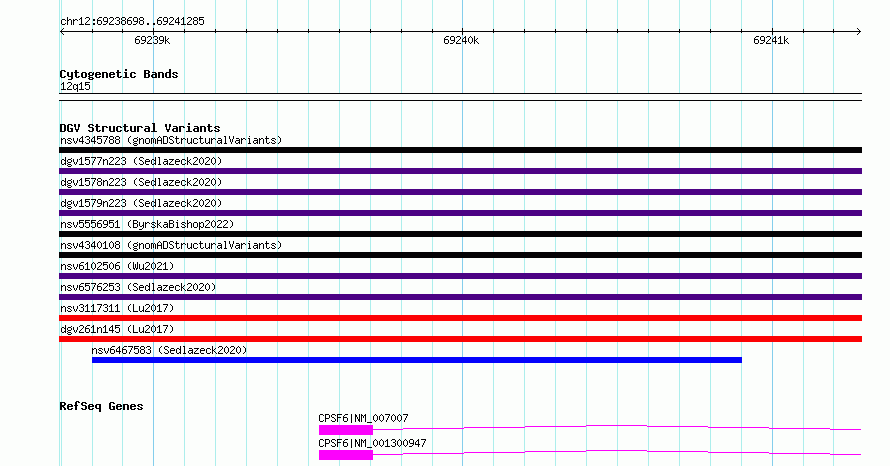Image resolution: width=890 pixels, height=466 pixels.
Task: Open gene label CPSF6|NM_007007
Action: coord(363,418)
